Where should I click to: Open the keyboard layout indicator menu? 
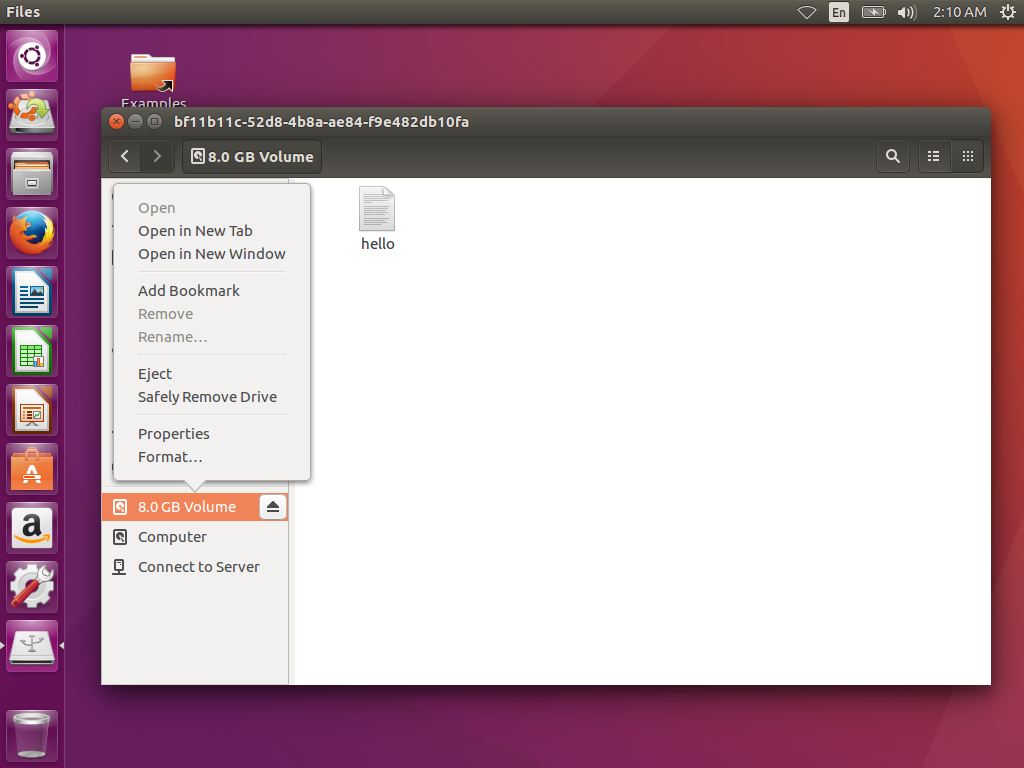click(839, 12)
